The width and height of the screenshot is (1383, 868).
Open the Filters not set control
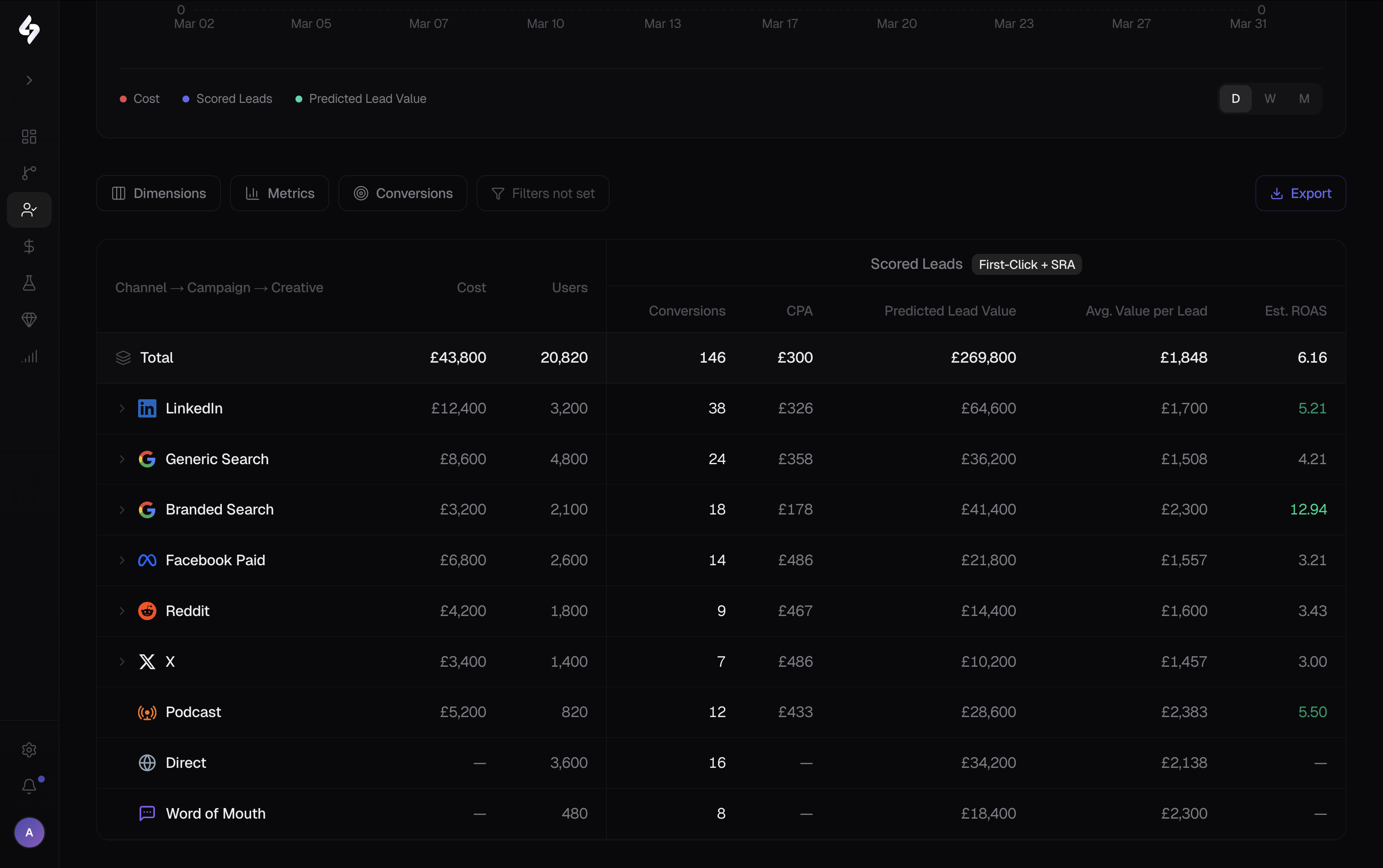tap(543, 193)
